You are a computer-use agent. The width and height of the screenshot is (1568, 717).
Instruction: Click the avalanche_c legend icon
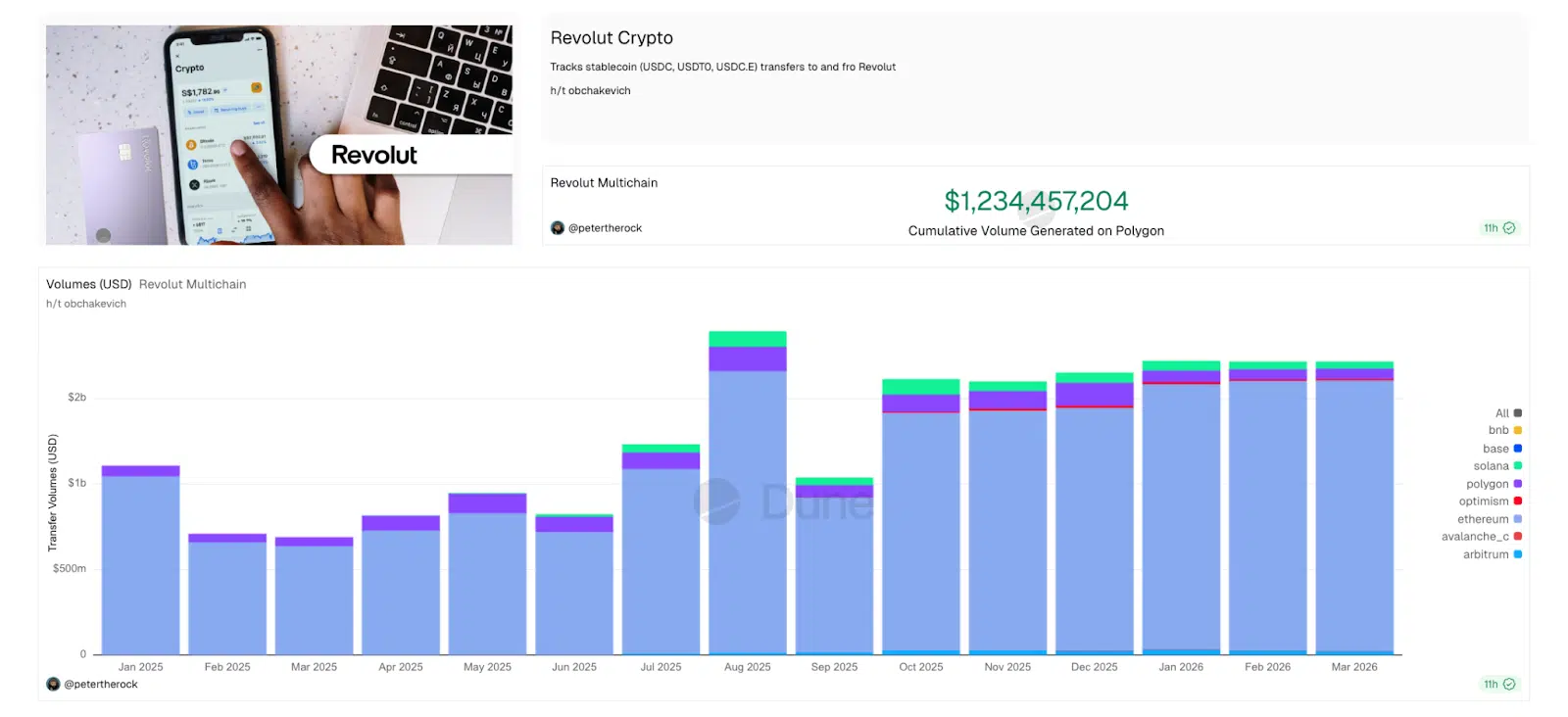click(x=1516, y=536)
